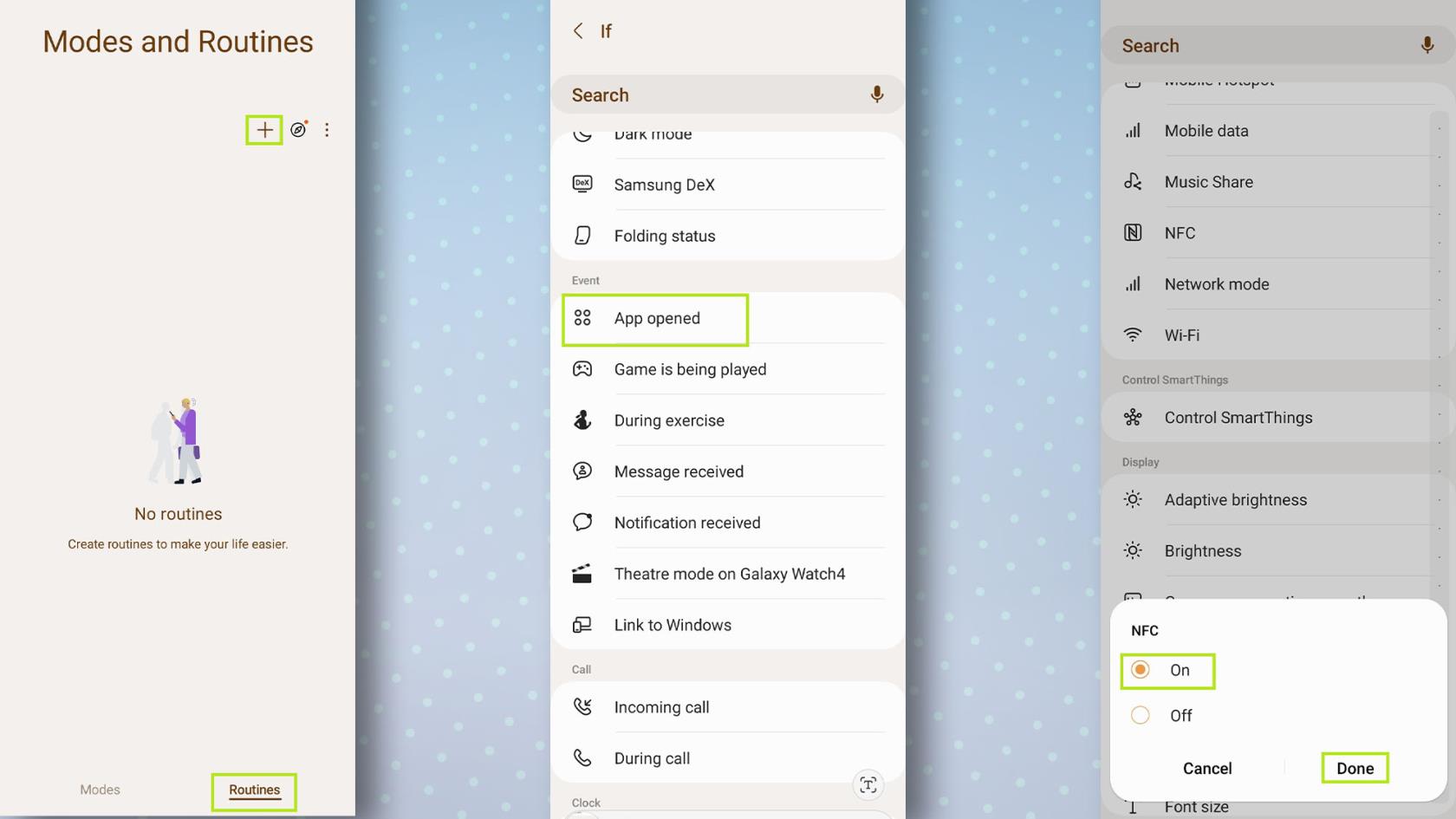Choose the App opened icon
Viewport: 1456px width, 819px height.
[x=582, y=318]
